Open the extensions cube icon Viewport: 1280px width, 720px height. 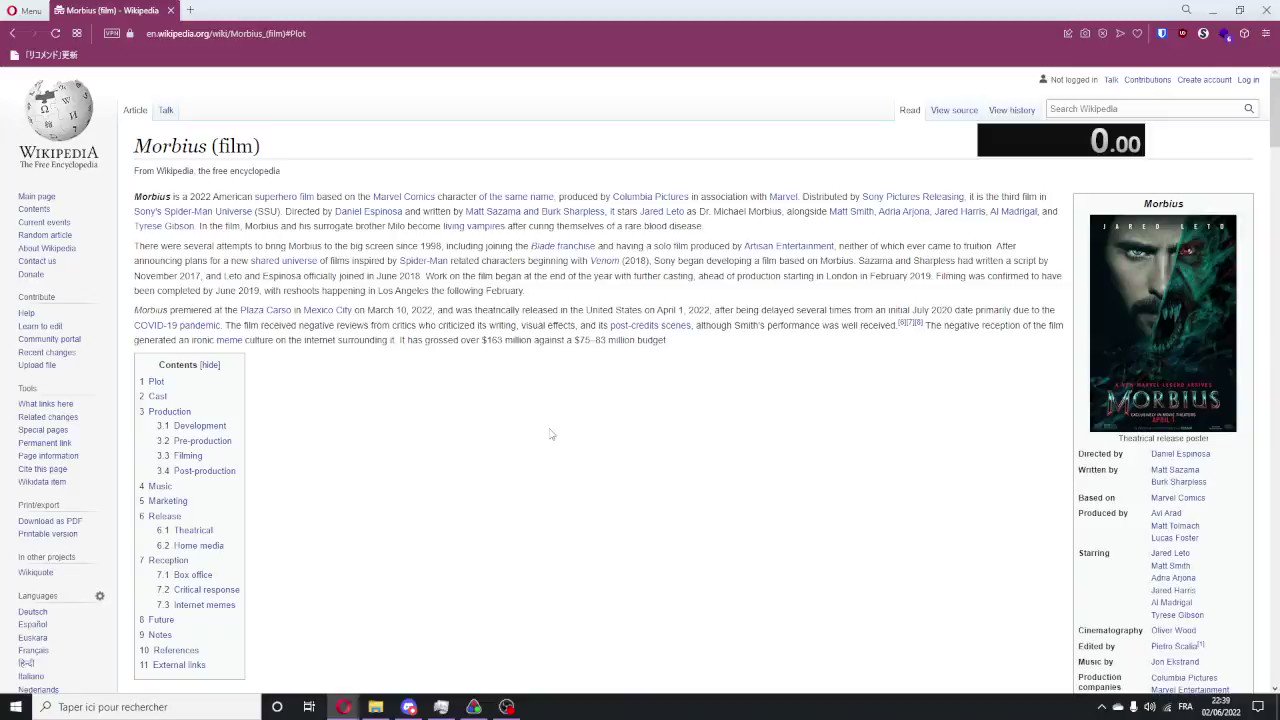coord(1244,33)
